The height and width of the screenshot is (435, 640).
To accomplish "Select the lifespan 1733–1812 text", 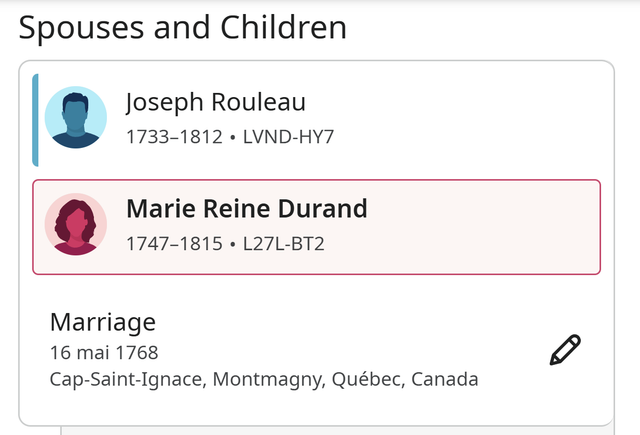I will (174, 137).
